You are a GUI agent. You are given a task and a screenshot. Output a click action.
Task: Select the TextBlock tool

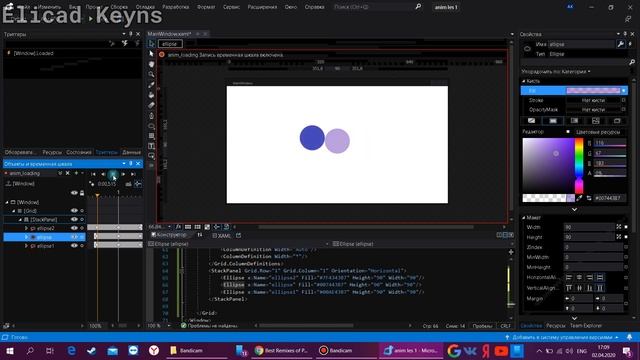click(x=151, y=146)
